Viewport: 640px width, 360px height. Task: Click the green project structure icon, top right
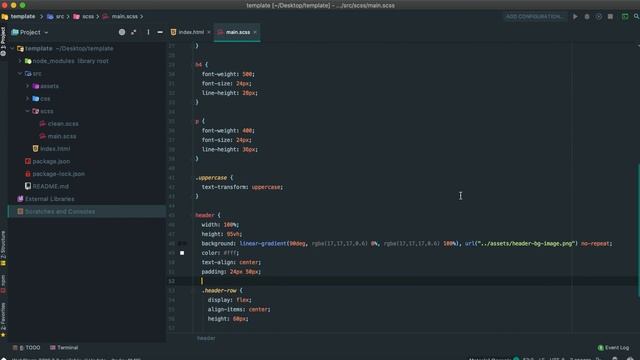[625, 17]
